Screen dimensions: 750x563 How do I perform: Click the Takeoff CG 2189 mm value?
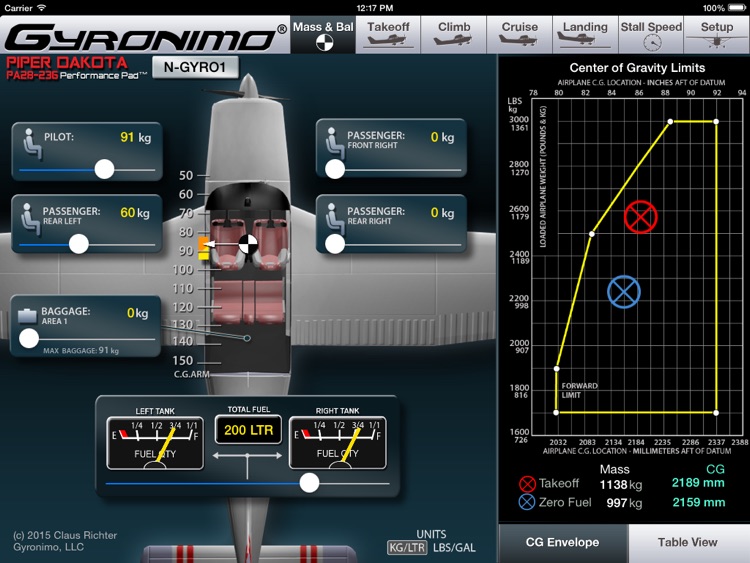[x=698, y=483]
